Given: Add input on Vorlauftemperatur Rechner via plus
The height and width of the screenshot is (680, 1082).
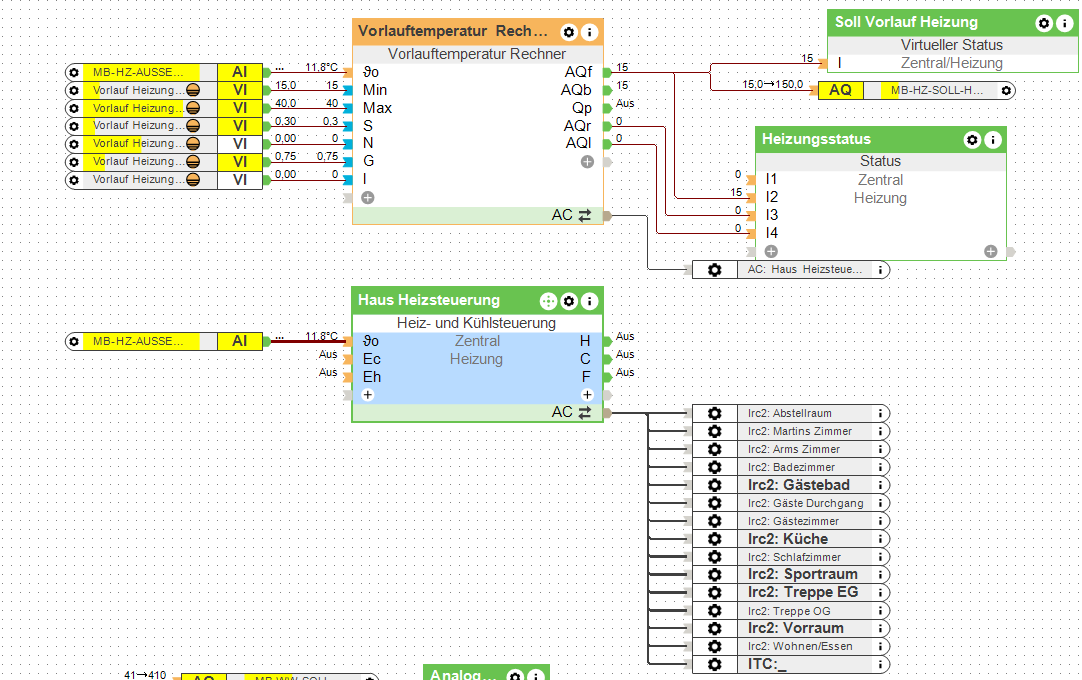Looking at the screenshot, I should [x=368, y=197].
